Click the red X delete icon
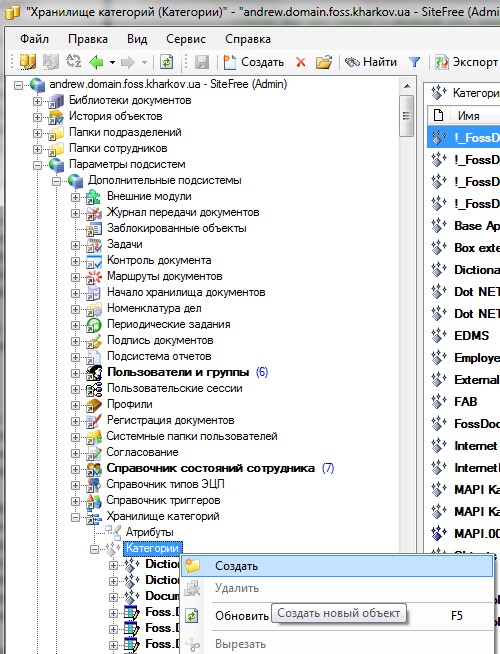This screenshot has width=500, height=654. coord(300,63)
